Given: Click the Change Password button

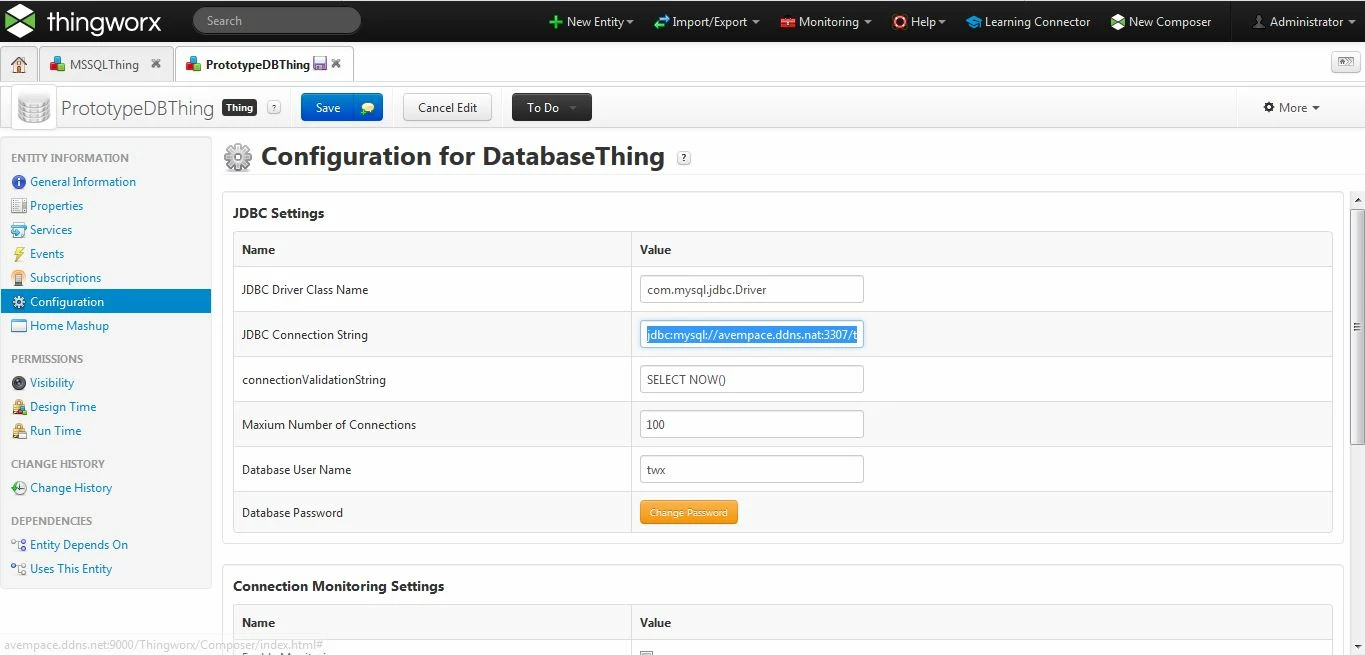Looking at the screenshot, I should pyautogui.click(x=688, y=512).
